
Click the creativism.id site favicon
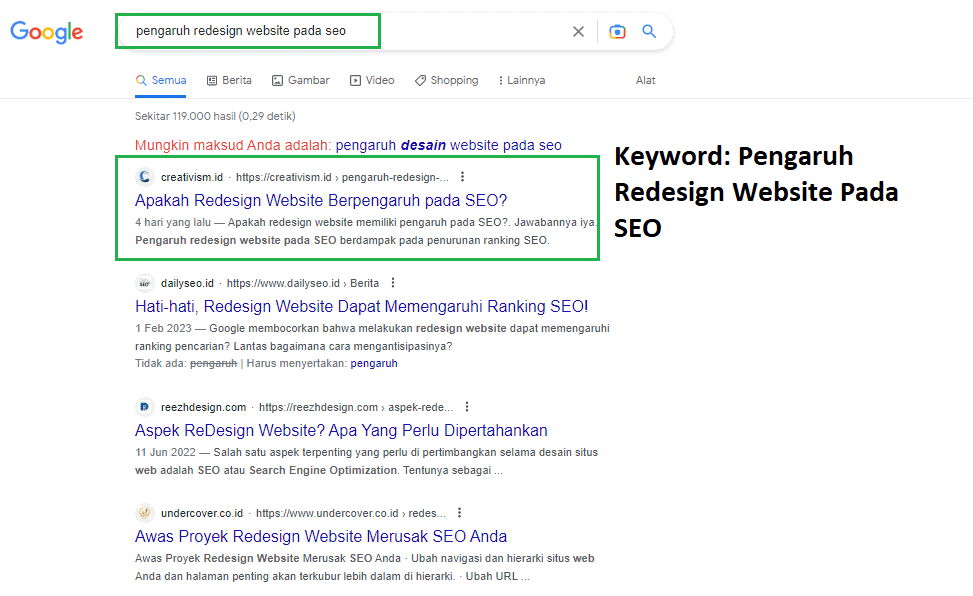[143, 175]
